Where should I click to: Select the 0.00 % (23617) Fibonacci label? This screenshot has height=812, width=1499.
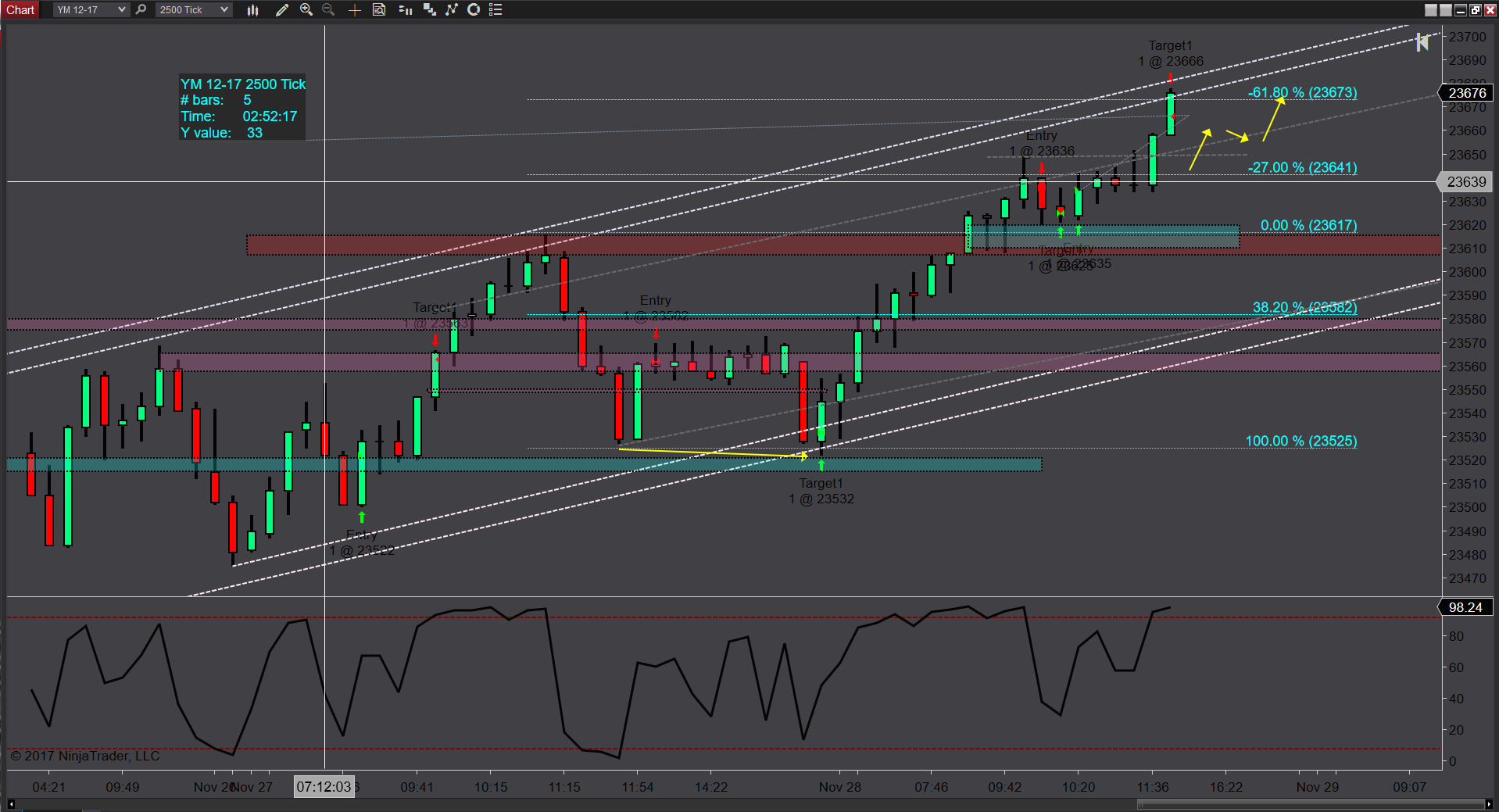[1308, 225]
